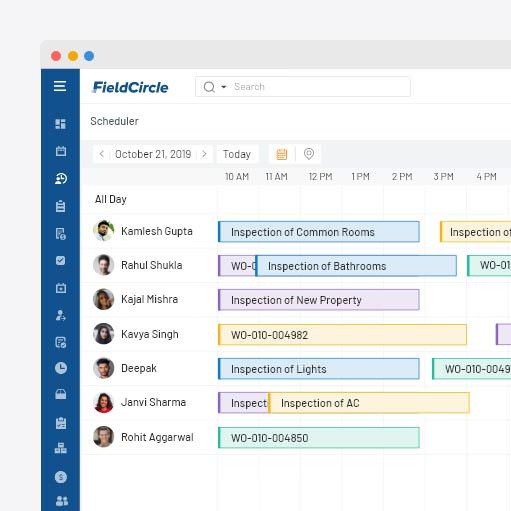
Task: Open the dollar sign billing icon
Action: click(61, 477)
